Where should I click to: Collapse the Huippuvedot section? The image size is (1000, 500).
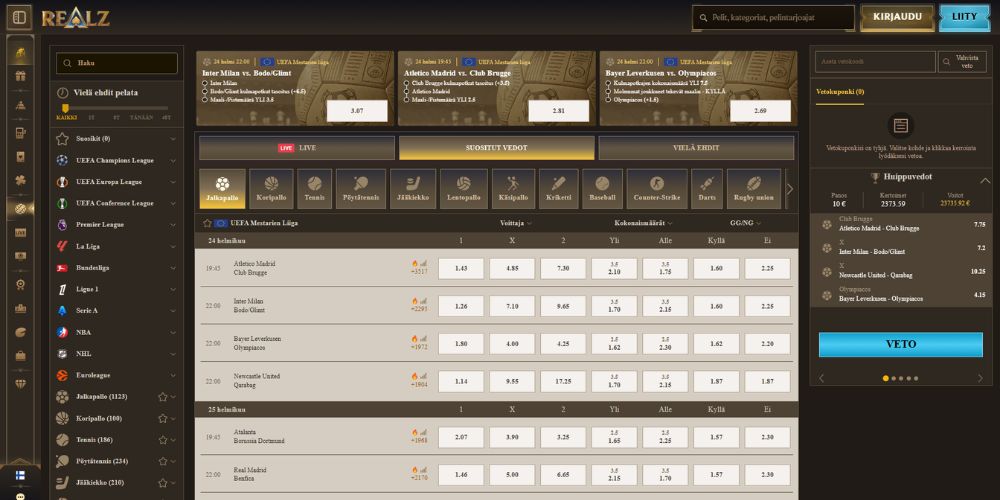pyautogui.click(x=985, y=179)
